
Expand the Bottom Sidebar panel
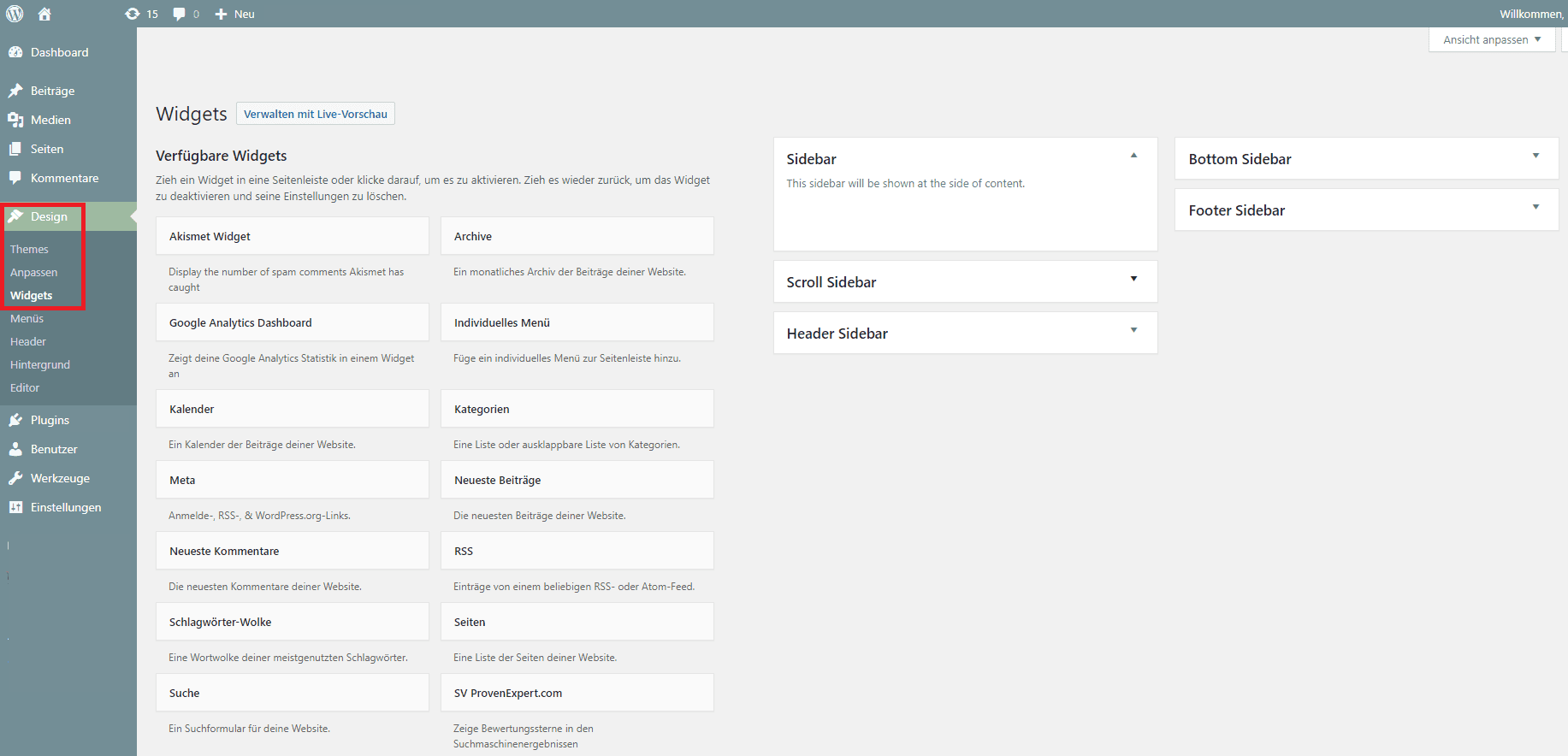point(1535,156)
